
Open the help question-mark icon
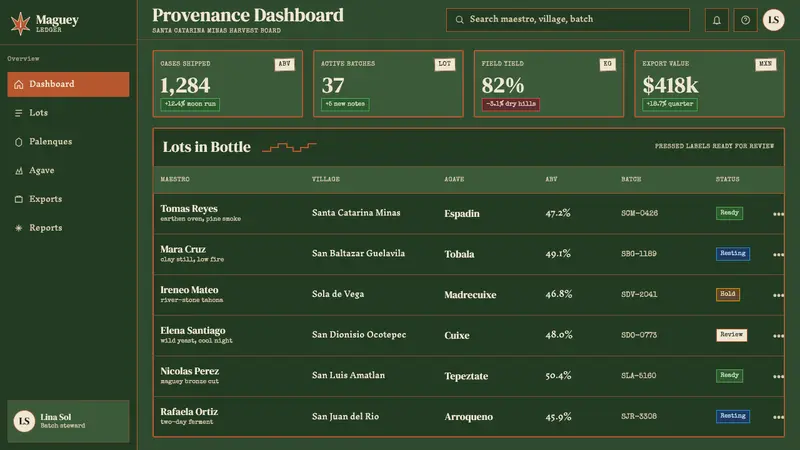pyautogui.click(x=745, y=20)
